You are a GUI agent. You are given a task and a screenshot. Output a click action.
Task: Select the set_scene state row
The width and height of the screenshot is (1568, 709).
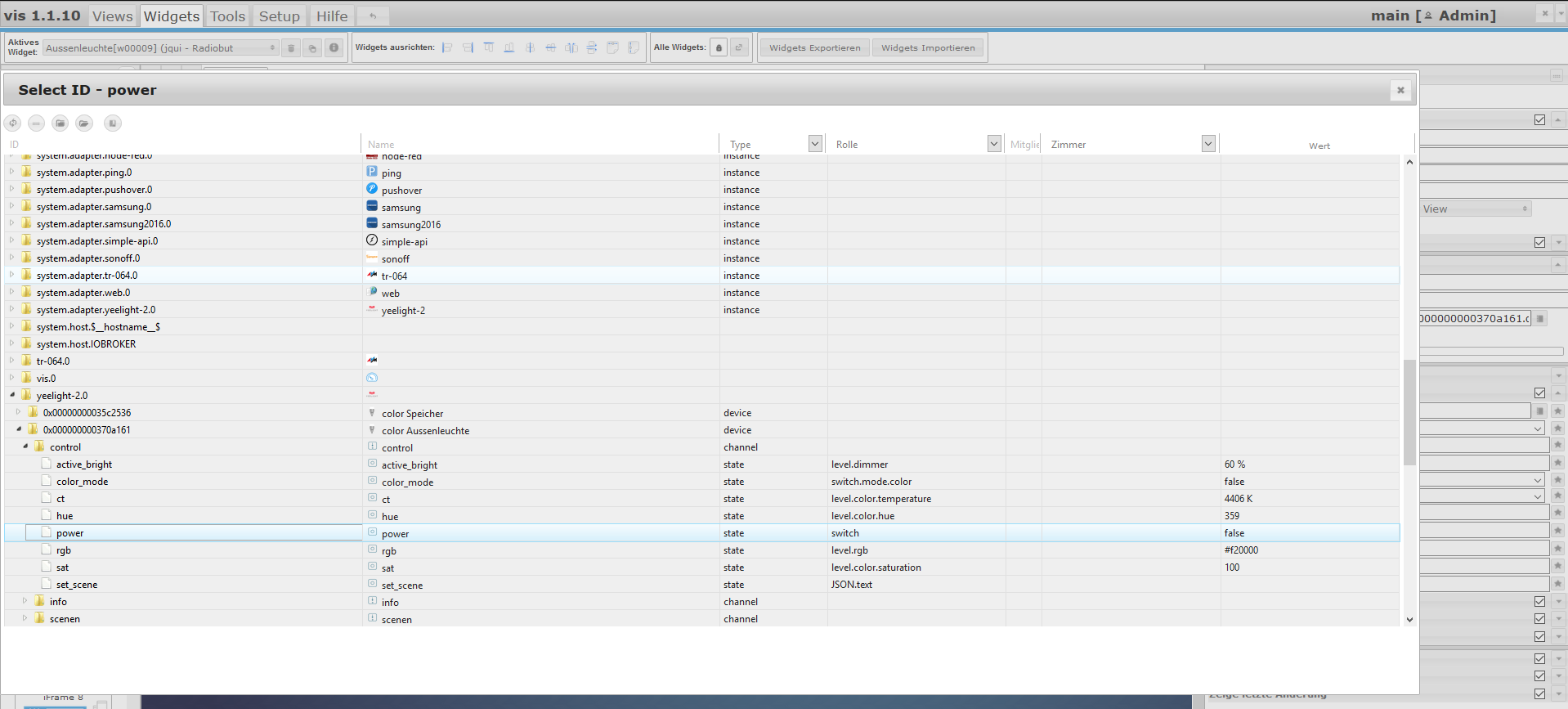point(702,584)
